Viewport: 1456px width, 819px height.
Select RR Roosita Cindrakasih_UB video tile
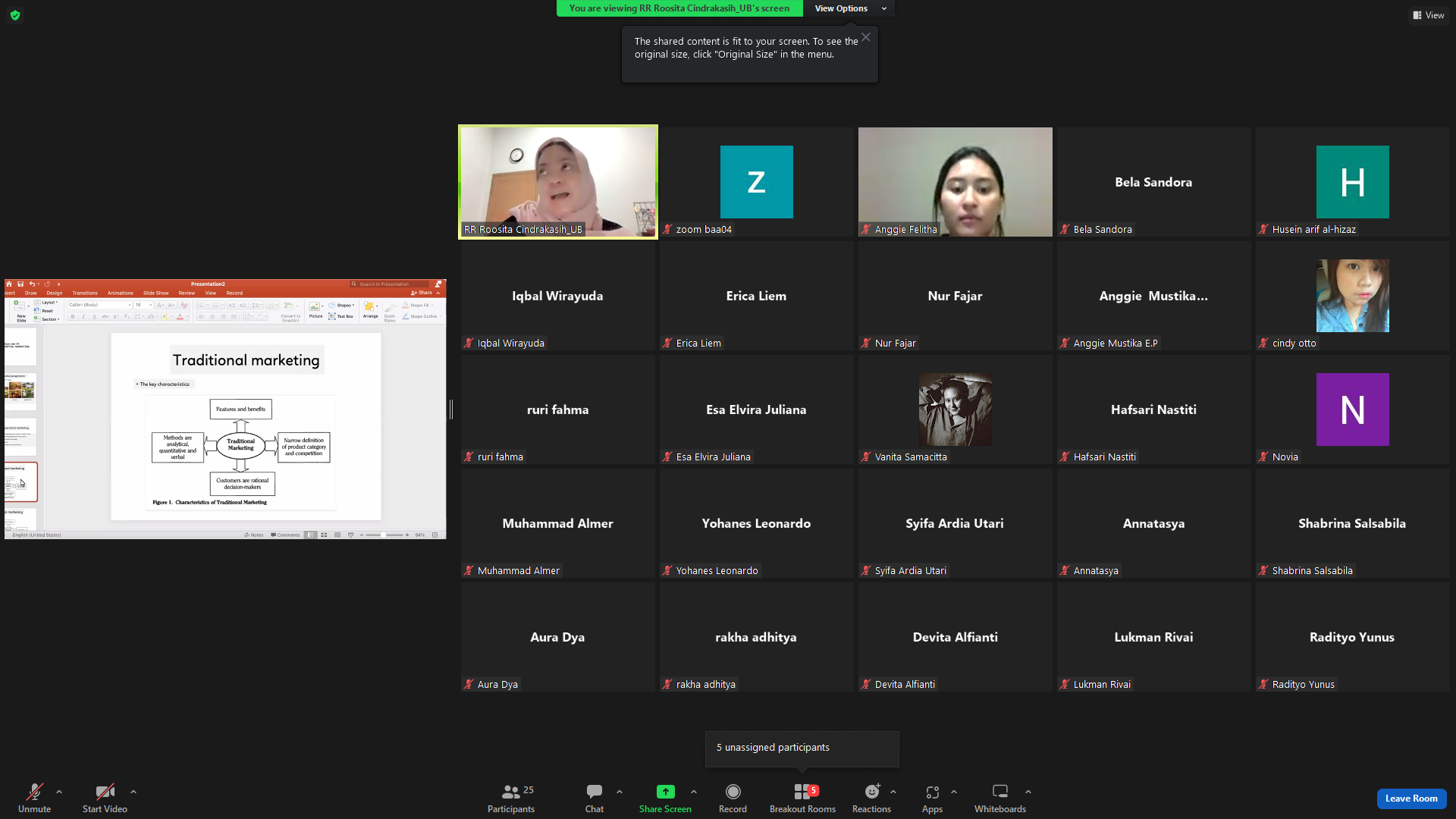click(558, 182)
